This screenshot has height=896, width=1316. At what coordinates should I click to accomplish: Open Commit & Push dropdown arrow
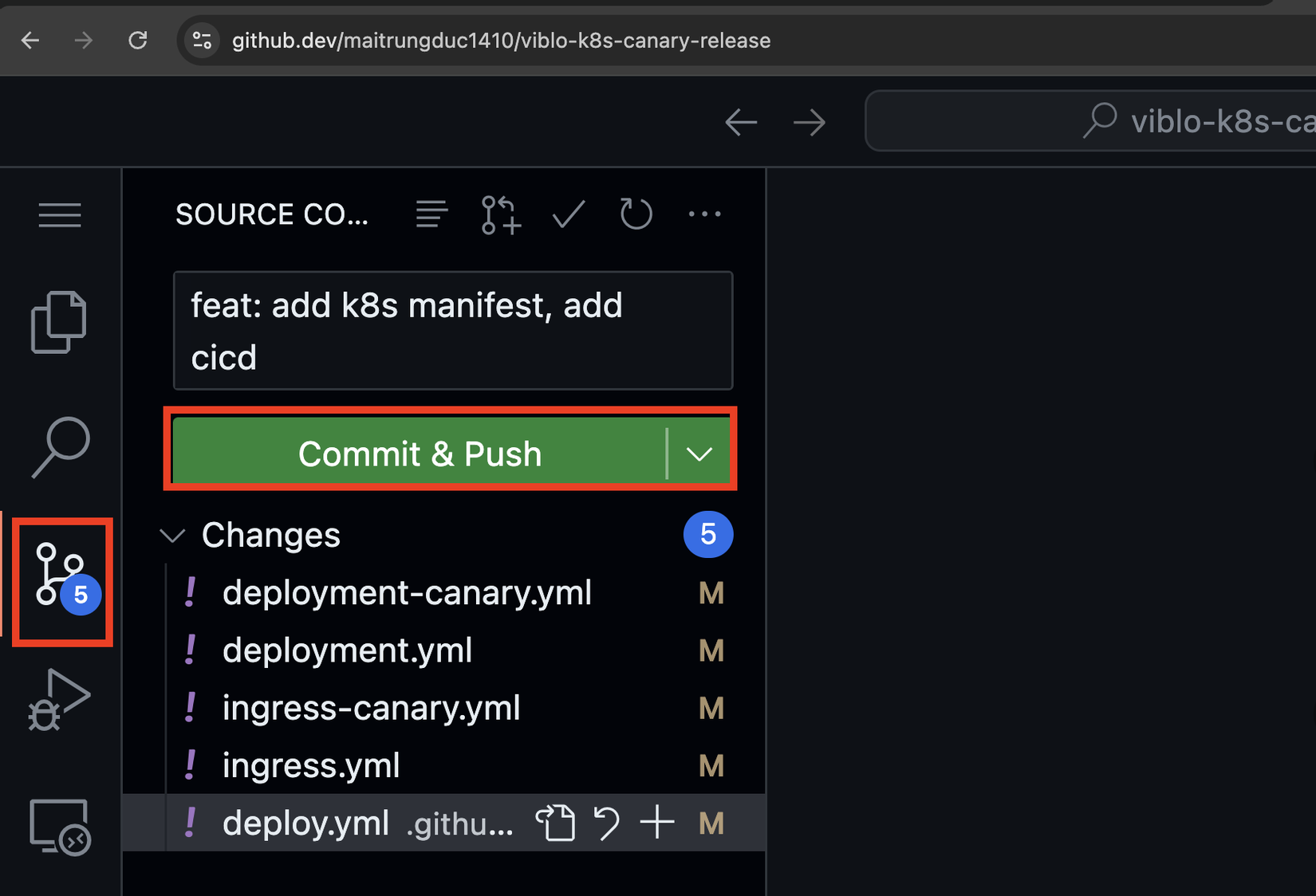pyautogui.click(x=699, y=454)
